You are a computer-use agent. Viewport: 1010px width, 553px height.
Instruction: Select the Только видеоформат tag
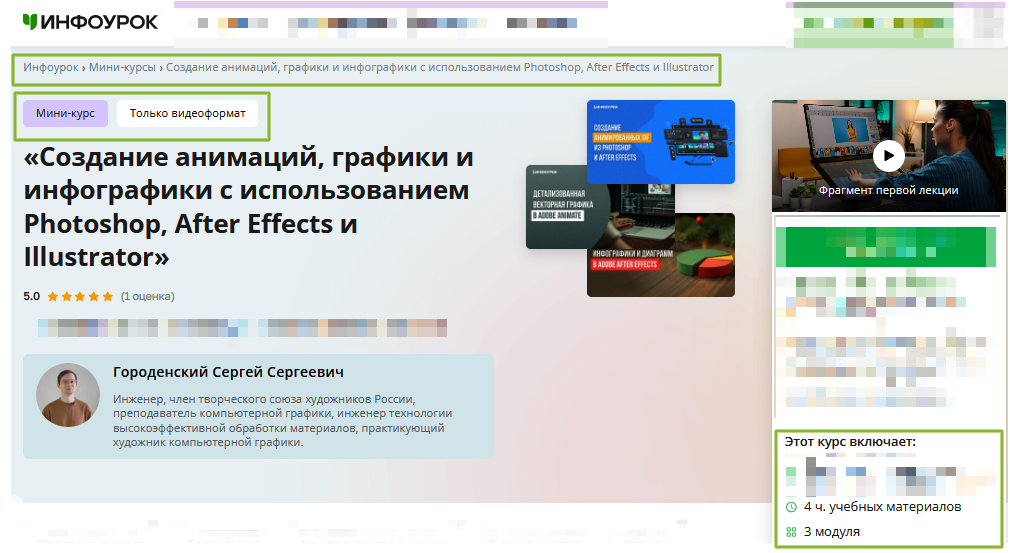point(187,113)
